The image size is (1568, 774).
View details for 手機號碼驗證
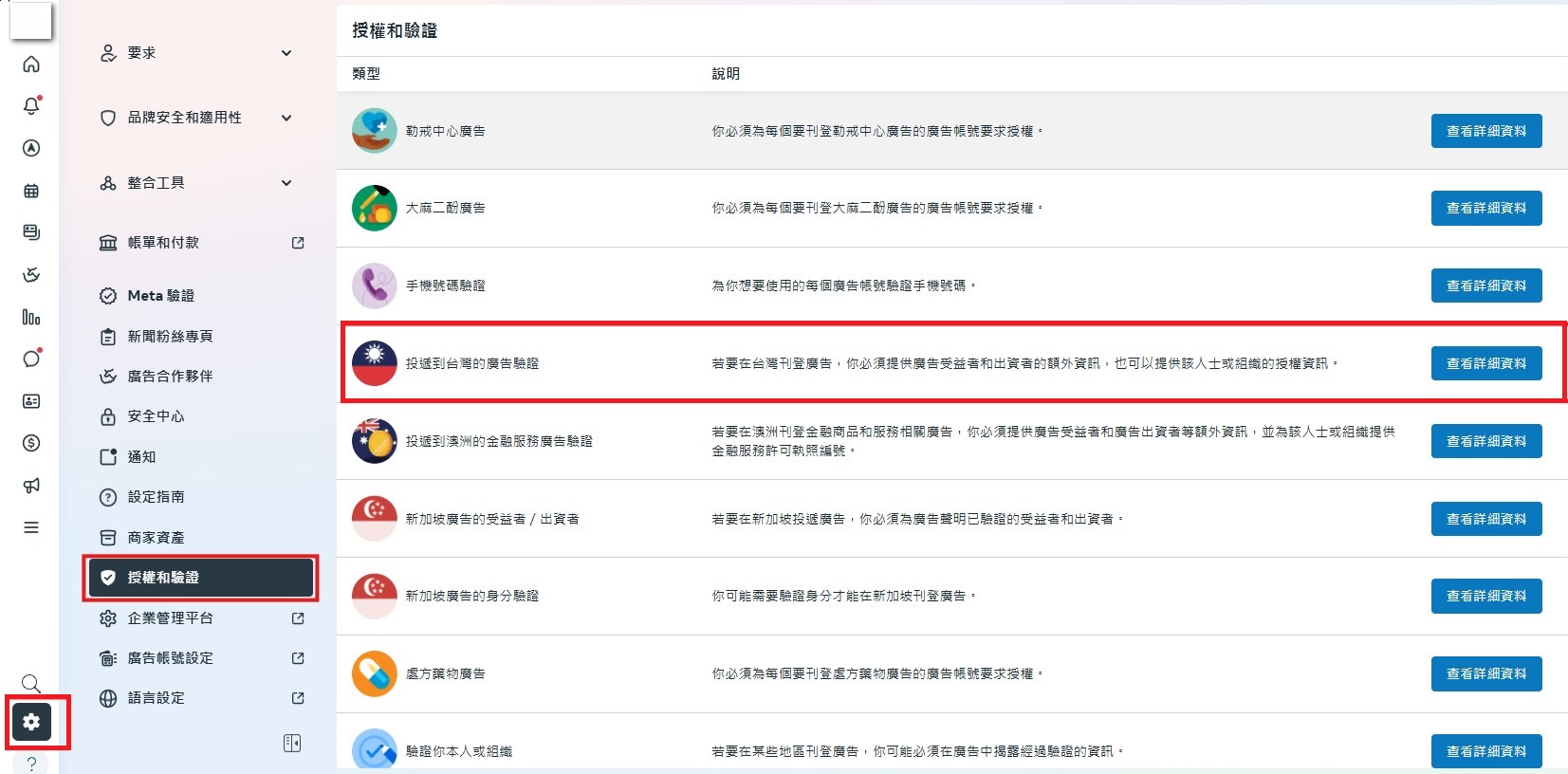(x=1485, y=286)
